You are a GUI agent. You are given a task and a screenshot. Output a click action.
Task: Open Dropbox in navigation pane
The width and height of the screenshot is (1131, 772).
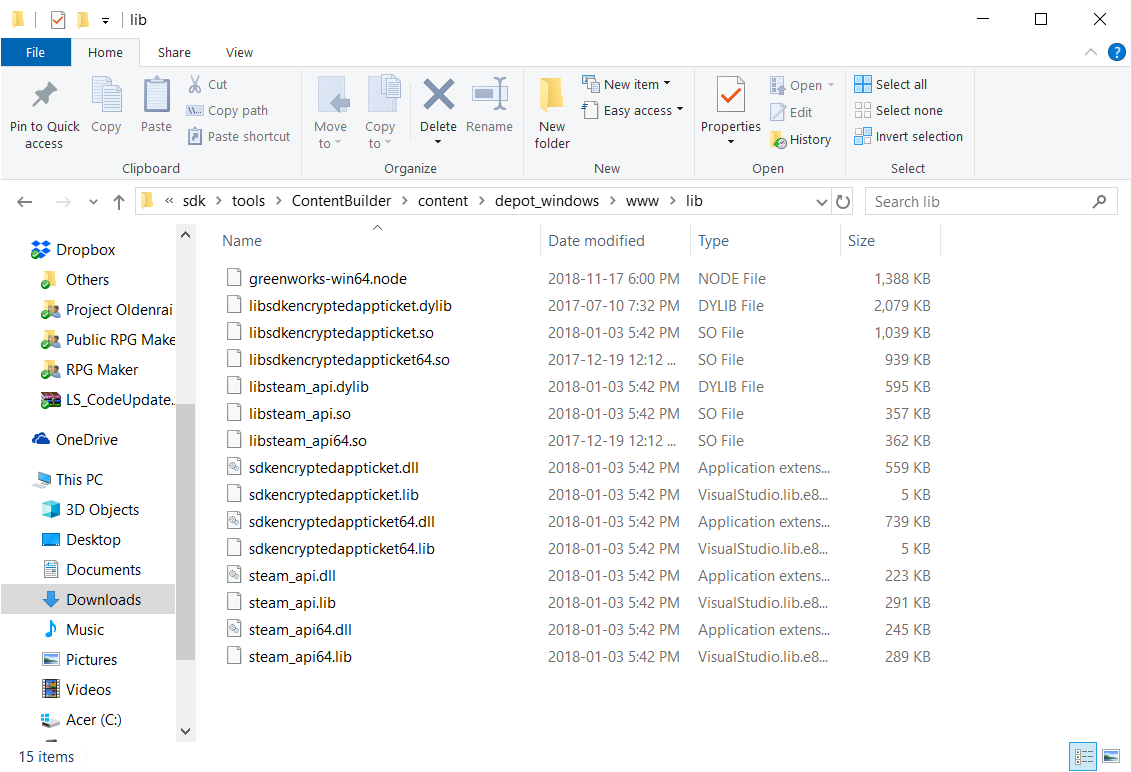click(72, 250)
